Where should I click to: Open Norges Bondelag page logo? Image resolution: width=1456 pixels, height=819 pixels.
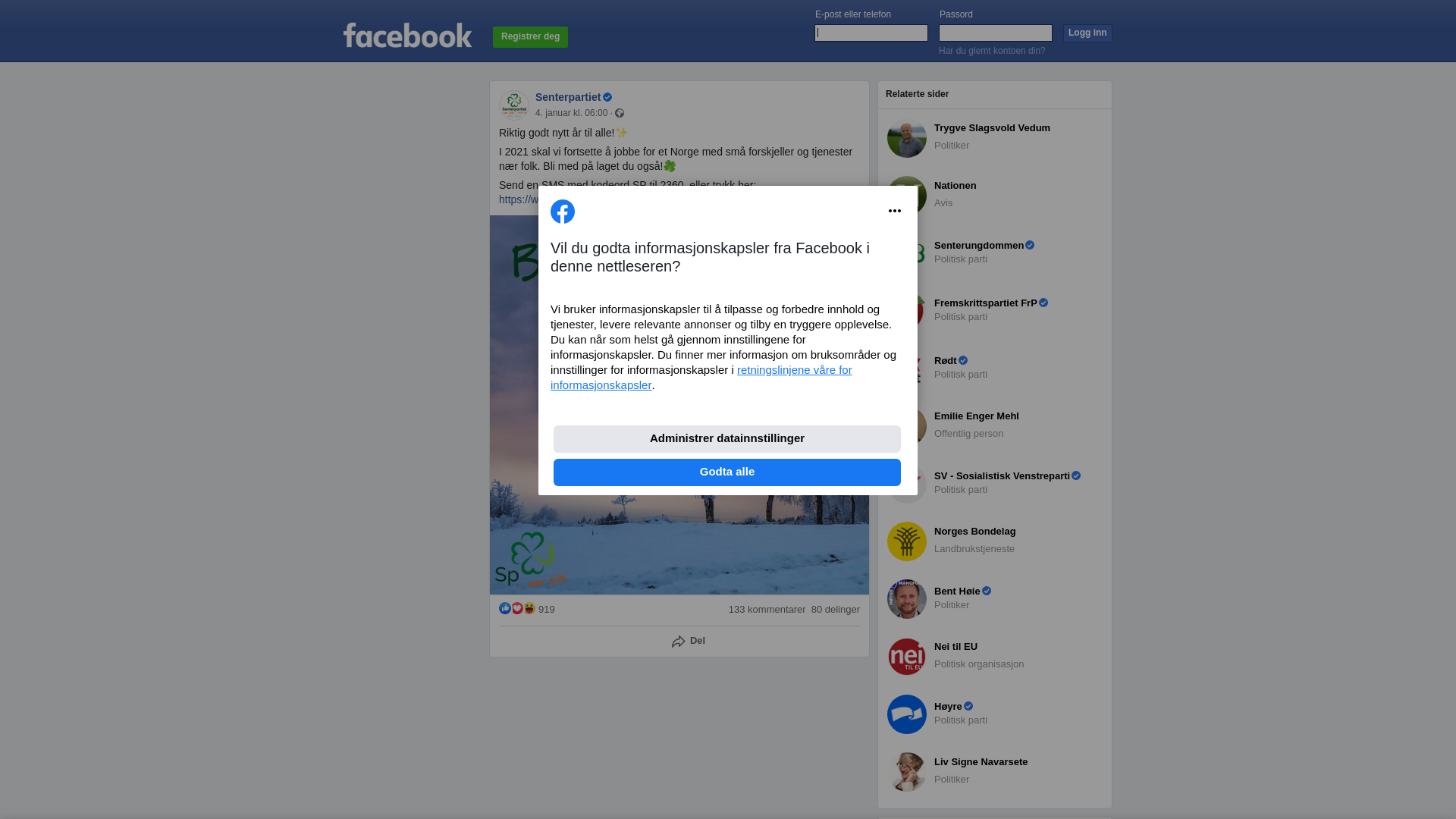pyautogui.click(x=907, y=541)
